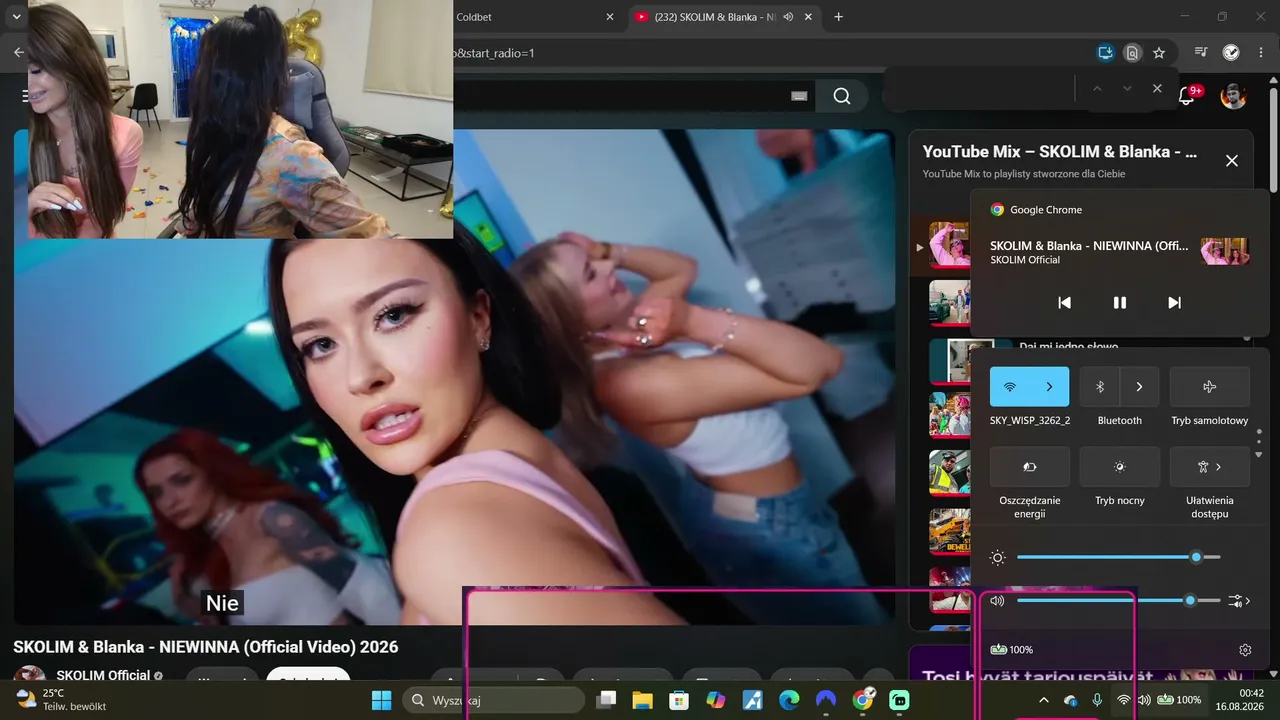Go to next find-in-page result

click(x=1127, y=89)
